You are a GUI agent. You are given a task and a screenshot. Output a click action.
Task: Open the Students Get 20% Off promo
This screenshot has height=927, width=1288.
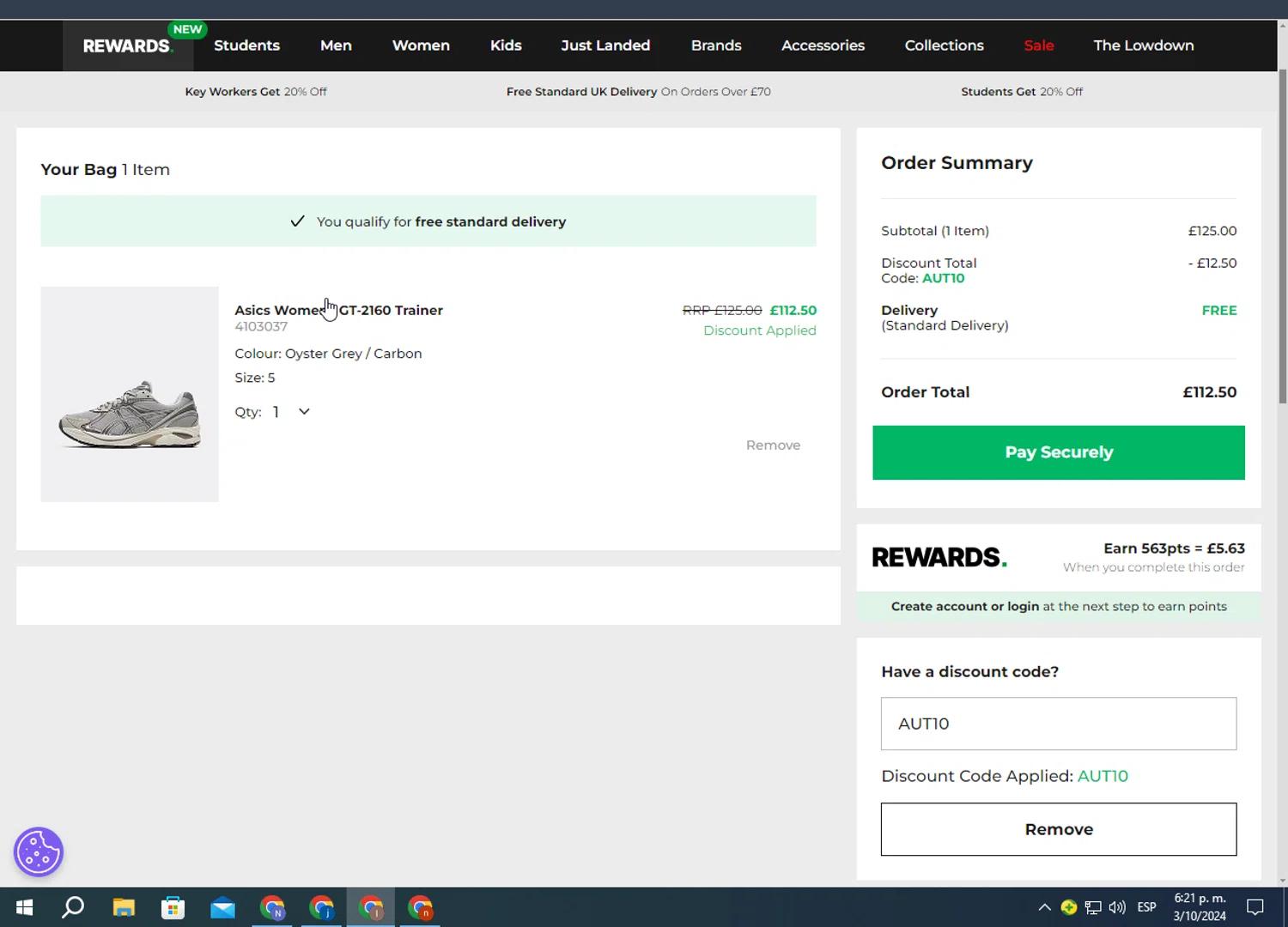click(x=1022, y=92)
